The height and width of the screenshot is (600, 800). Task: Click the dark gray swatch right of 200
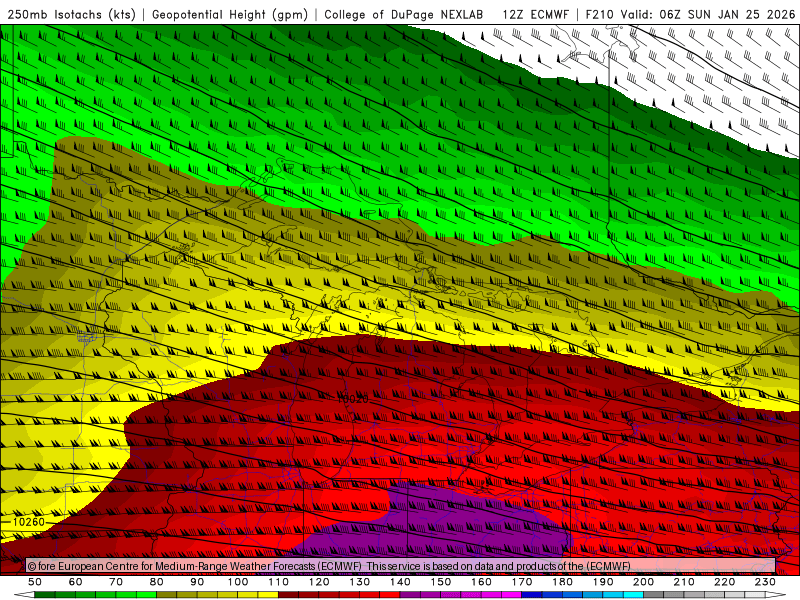(x=654, y=595)
